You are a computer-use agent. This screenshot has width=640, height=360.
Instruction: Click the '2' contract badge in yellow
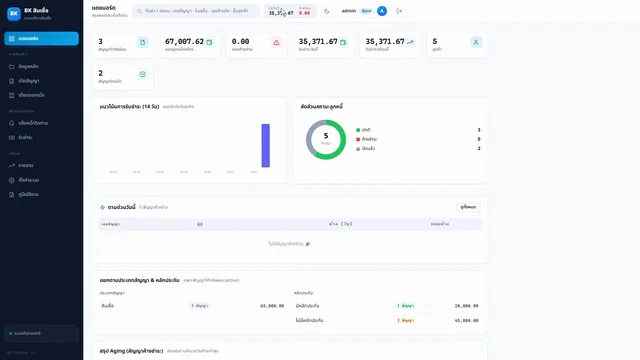[405, 320]
